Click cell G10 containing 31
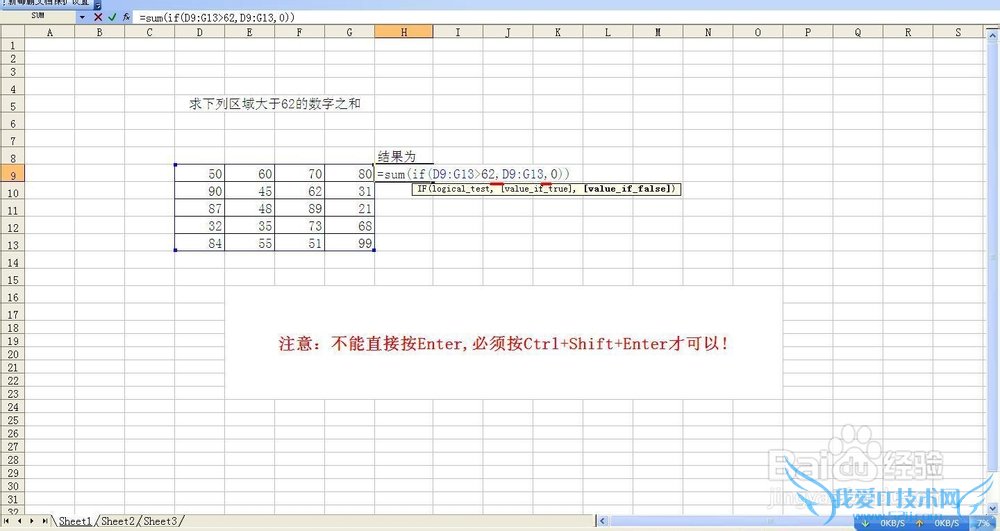 click(349, 191)
